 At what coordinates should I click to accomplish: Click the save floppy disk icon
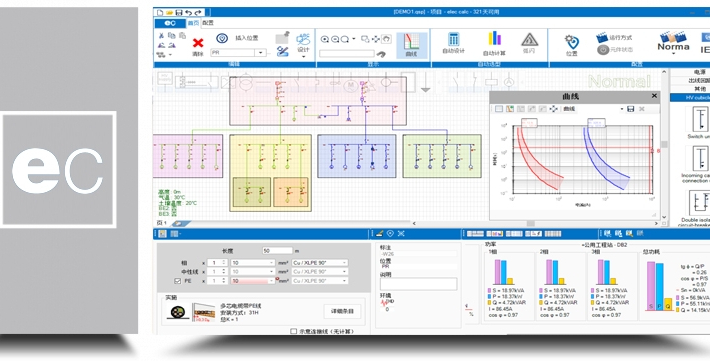pyautogui.click(x=179, y=12)
